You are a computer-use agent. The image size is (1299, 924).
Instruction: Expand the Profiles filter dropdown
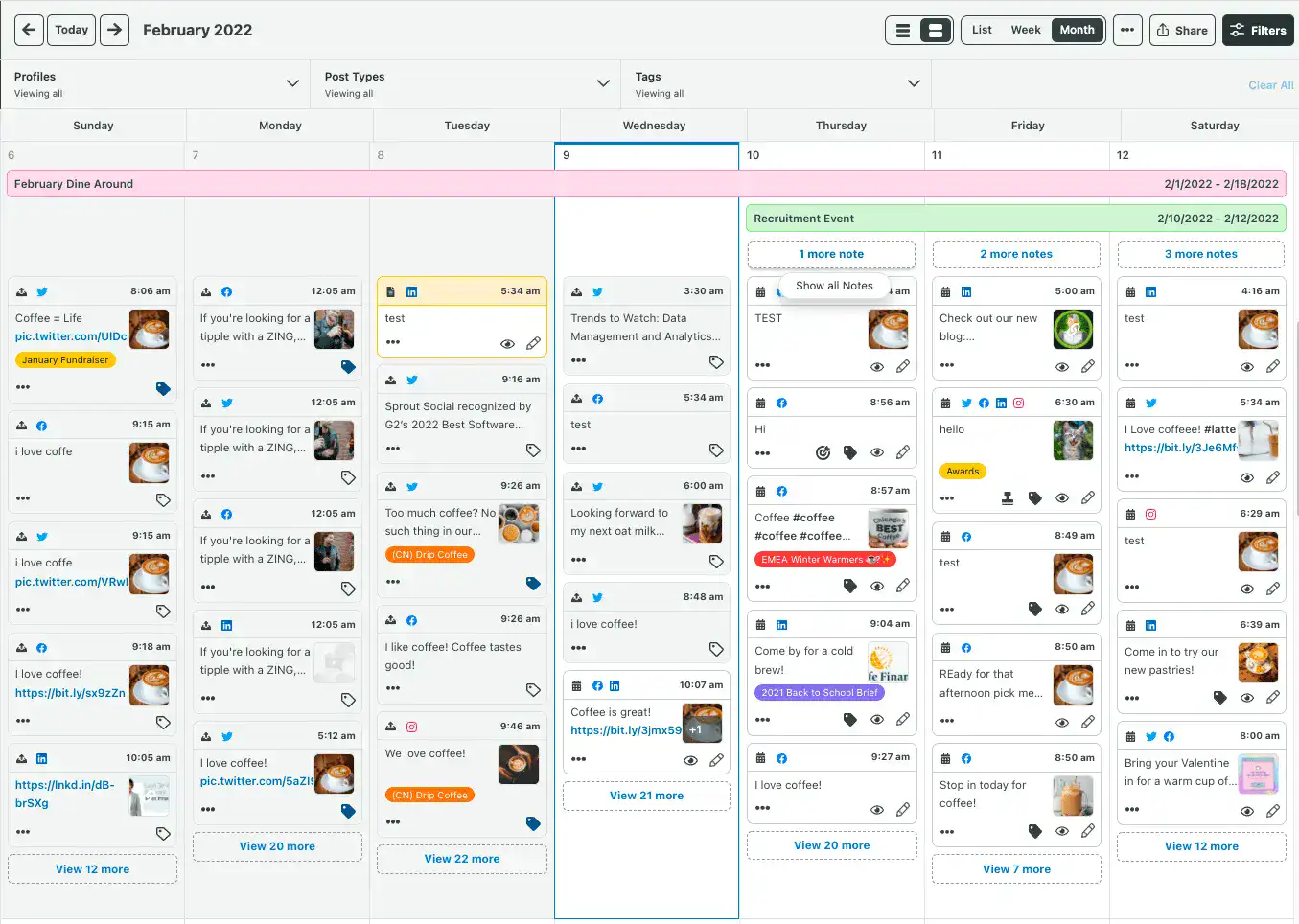293,83
